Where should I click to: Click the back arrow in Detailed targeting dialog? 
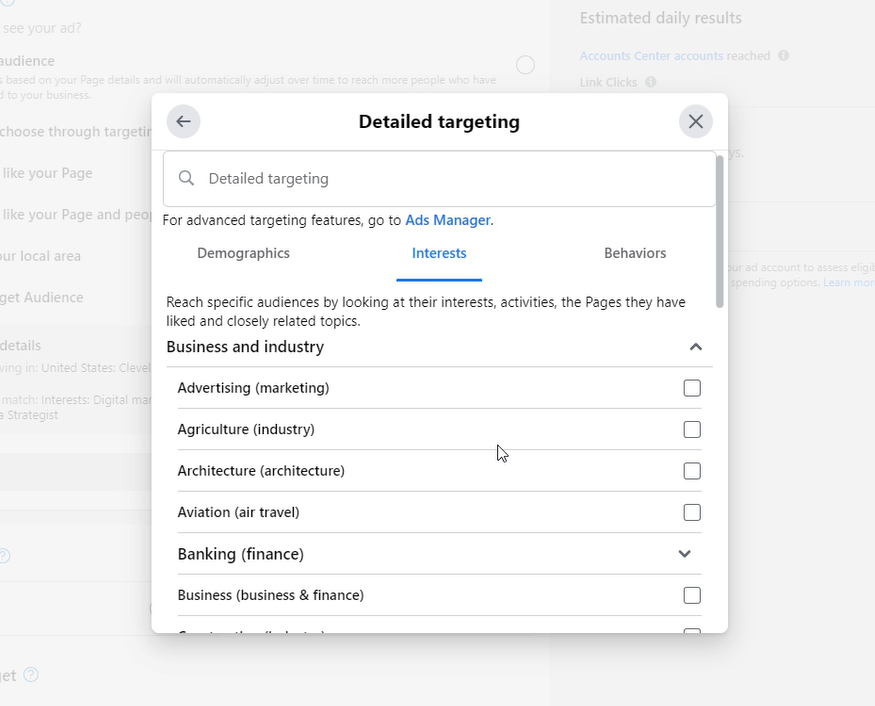tap(183, 121)
